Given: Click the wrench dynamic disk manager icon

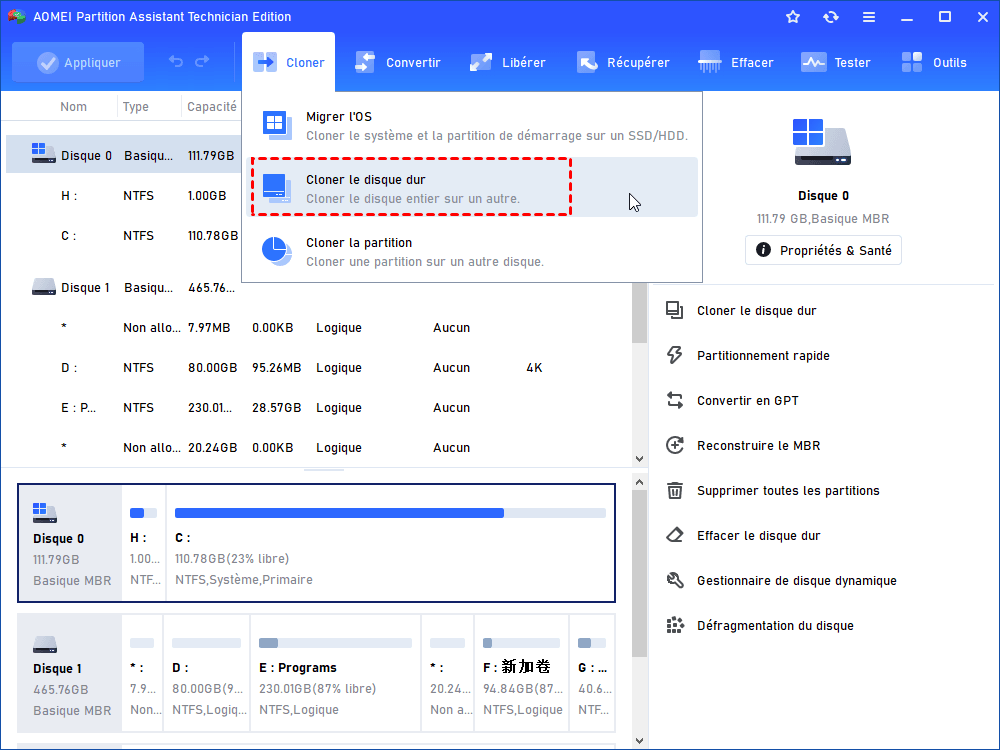Looking at the screenshot, I should click(x=675, y=580).
